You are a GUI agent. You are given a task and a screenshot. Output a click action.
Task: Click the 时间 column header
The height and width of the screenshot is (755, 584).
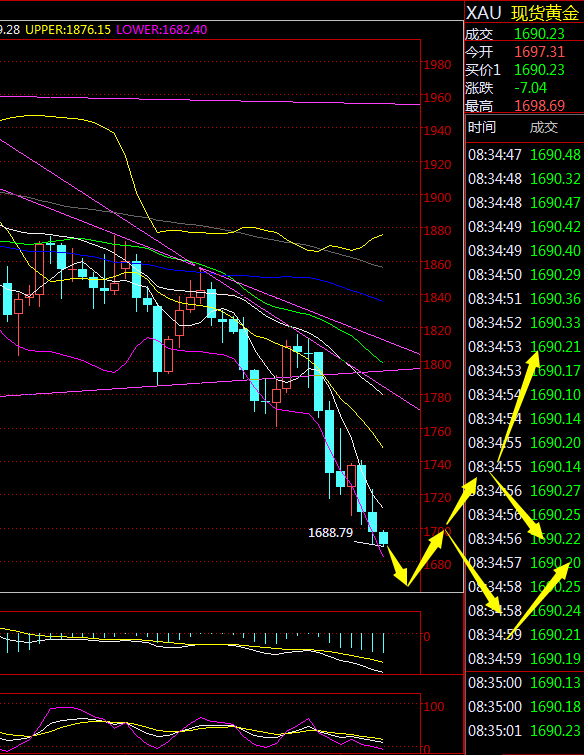click(481, 127)
